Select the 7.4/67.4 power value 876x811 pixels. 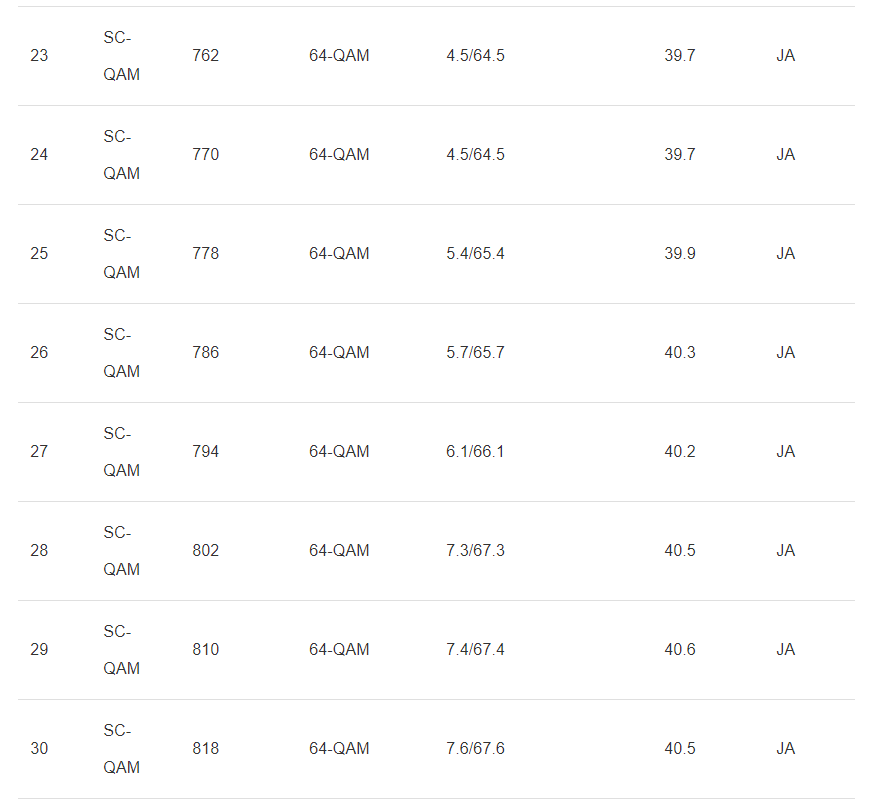475,650
